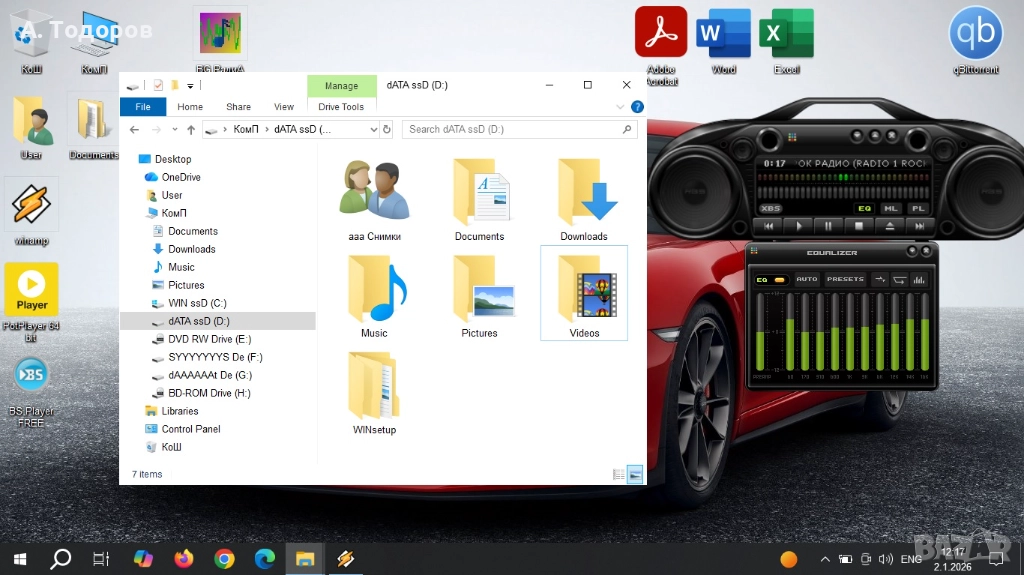Click the Stop button in Winamp
Image resolution: width=1024 pixels, height=575 pixels.
coord(858,227)
